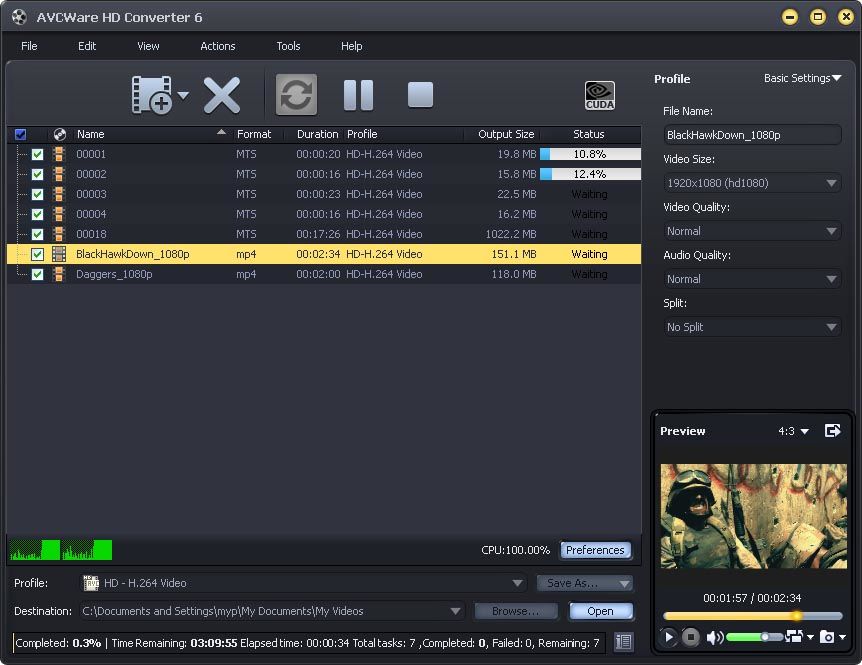862x665 pixels.
Task: Click the Preferences button
Action: [595, 550]
